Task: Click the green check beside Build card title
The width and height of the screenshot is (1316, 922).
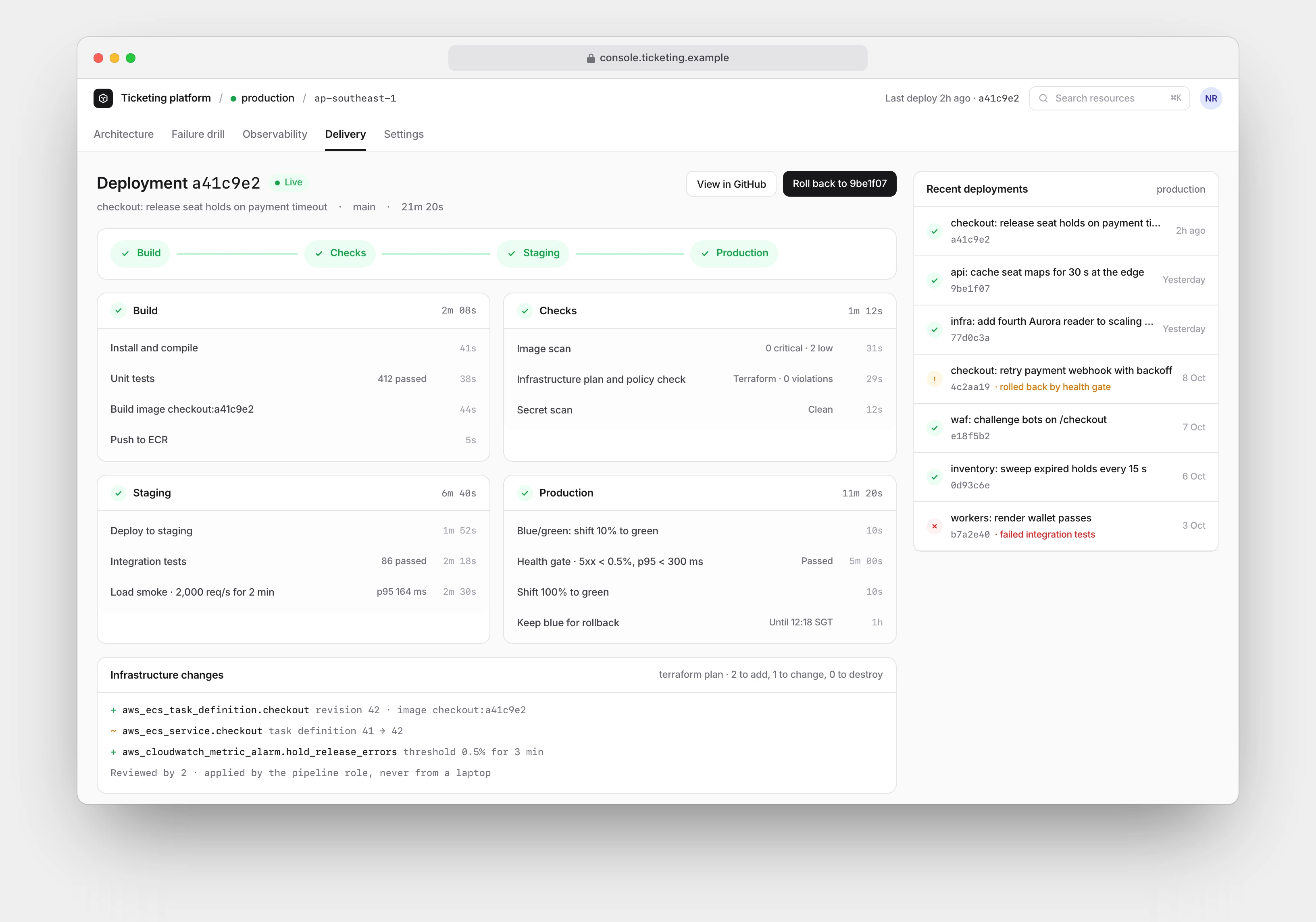Action: (119, 311)
